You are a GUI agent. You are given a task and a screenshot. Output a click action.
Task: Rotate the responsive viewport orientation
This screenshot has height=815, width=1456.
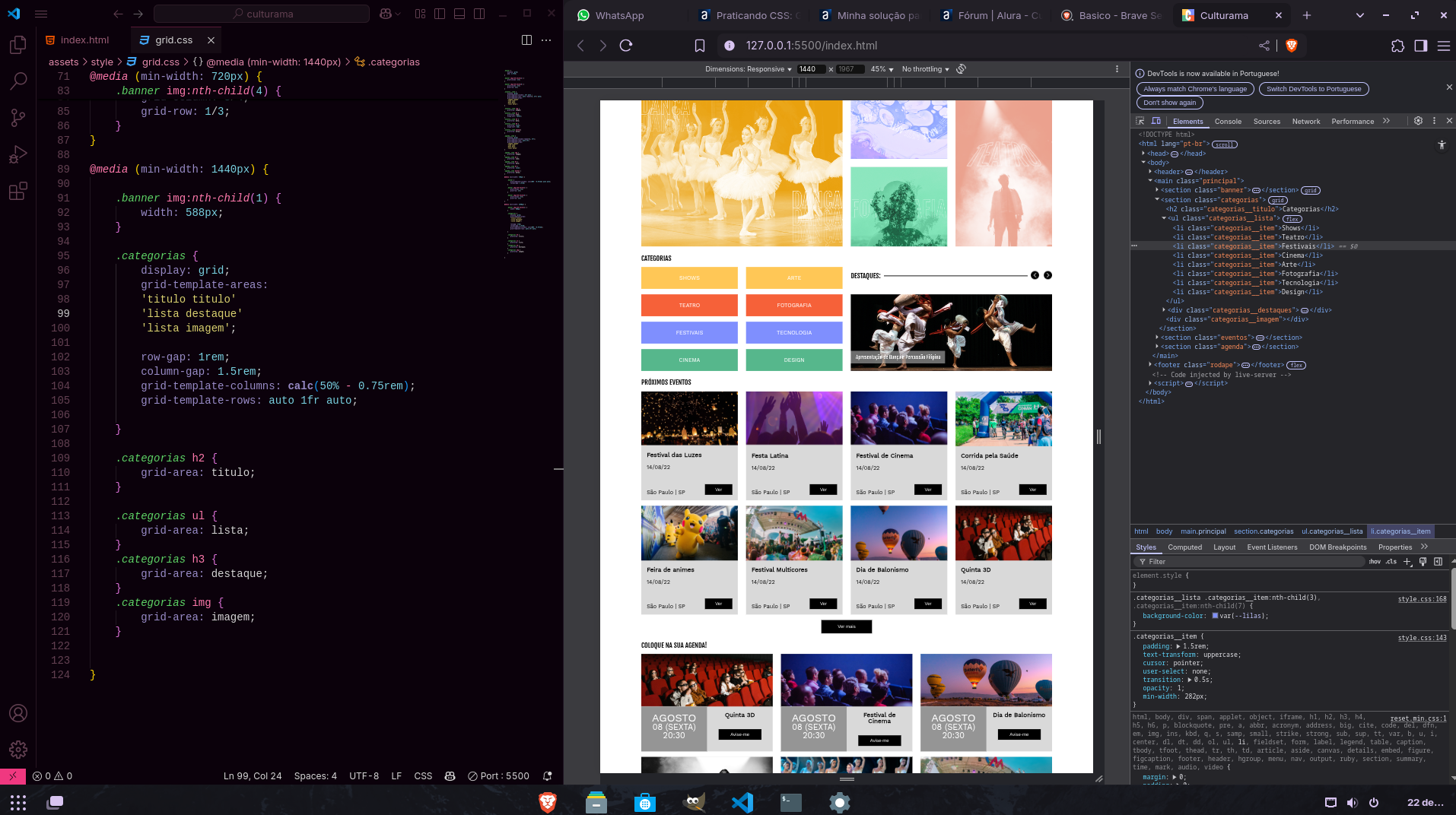[x=962, y=69]
